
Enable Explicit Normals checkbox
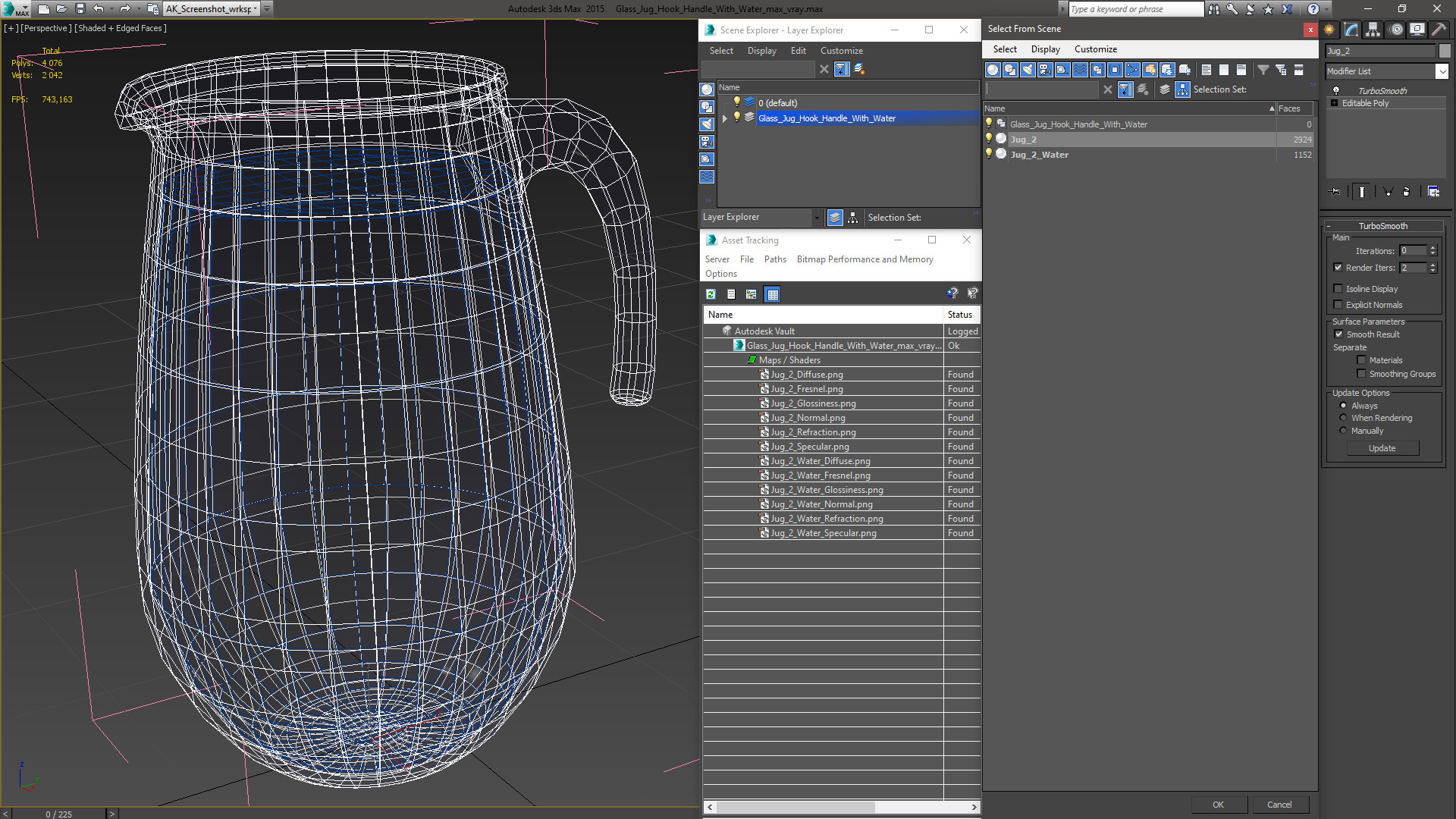pos(1338,305)
